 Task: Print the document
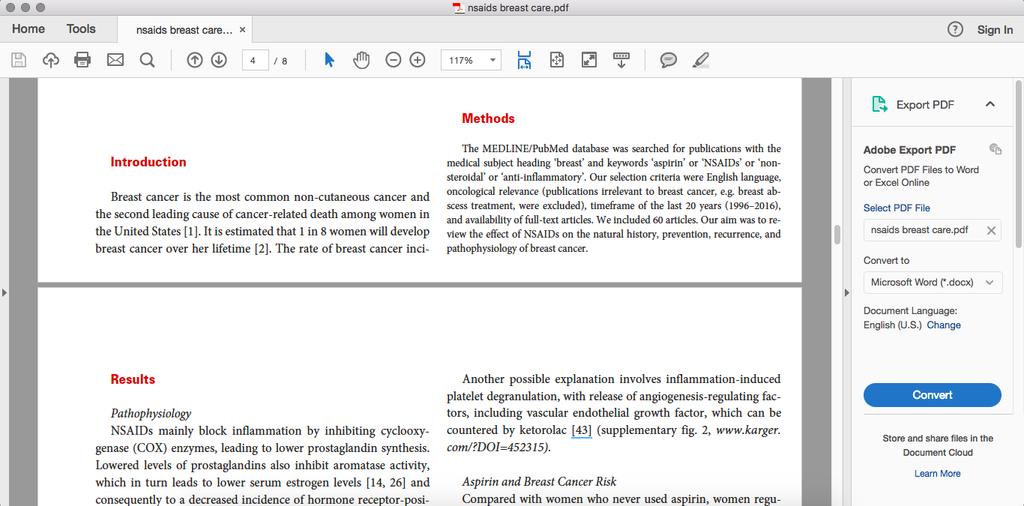(x=82, y=60)
